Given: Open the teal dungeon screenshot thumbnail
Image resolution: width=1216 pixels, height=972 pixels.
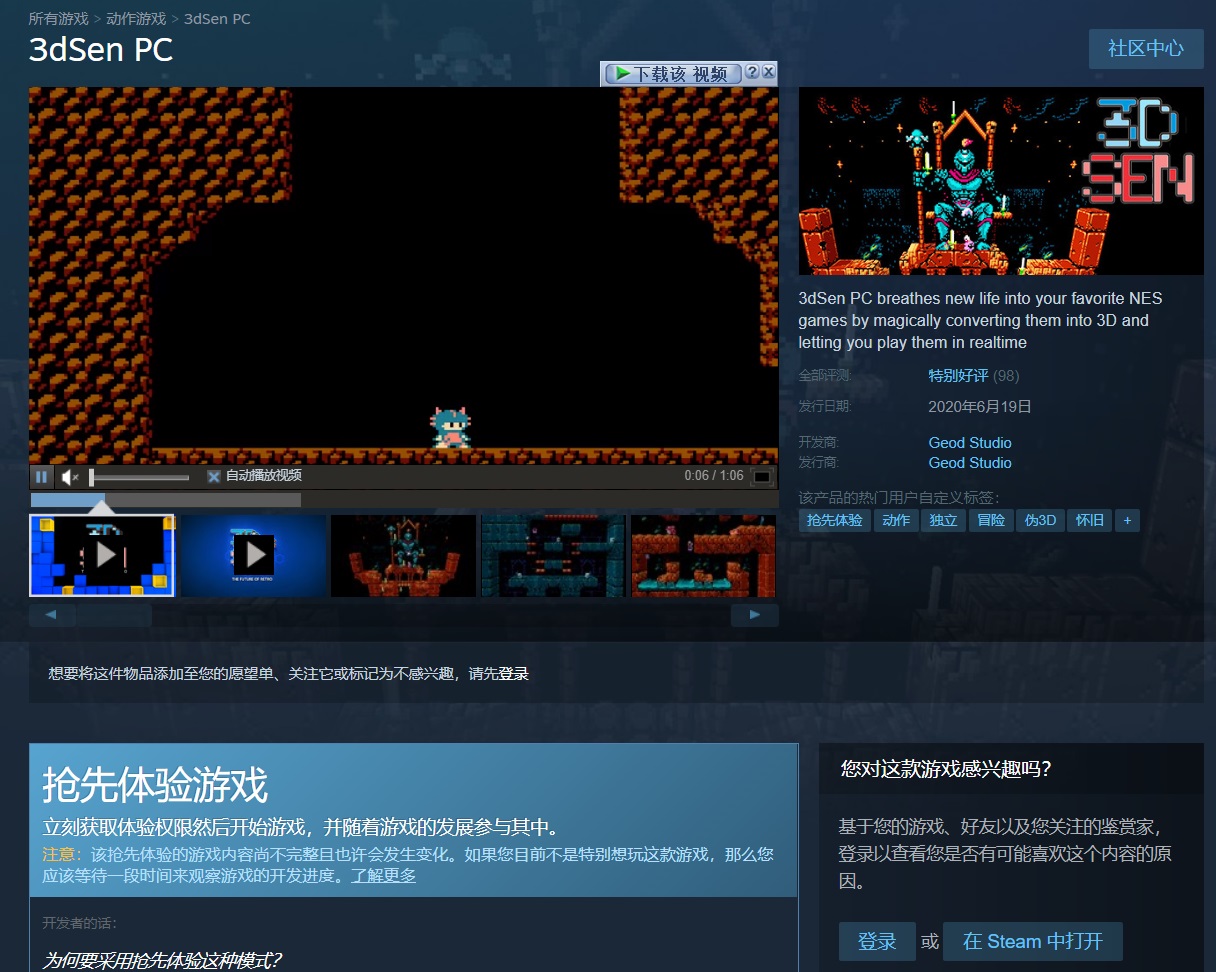Looking at the screenshot, I should click(x=553, y=556).
